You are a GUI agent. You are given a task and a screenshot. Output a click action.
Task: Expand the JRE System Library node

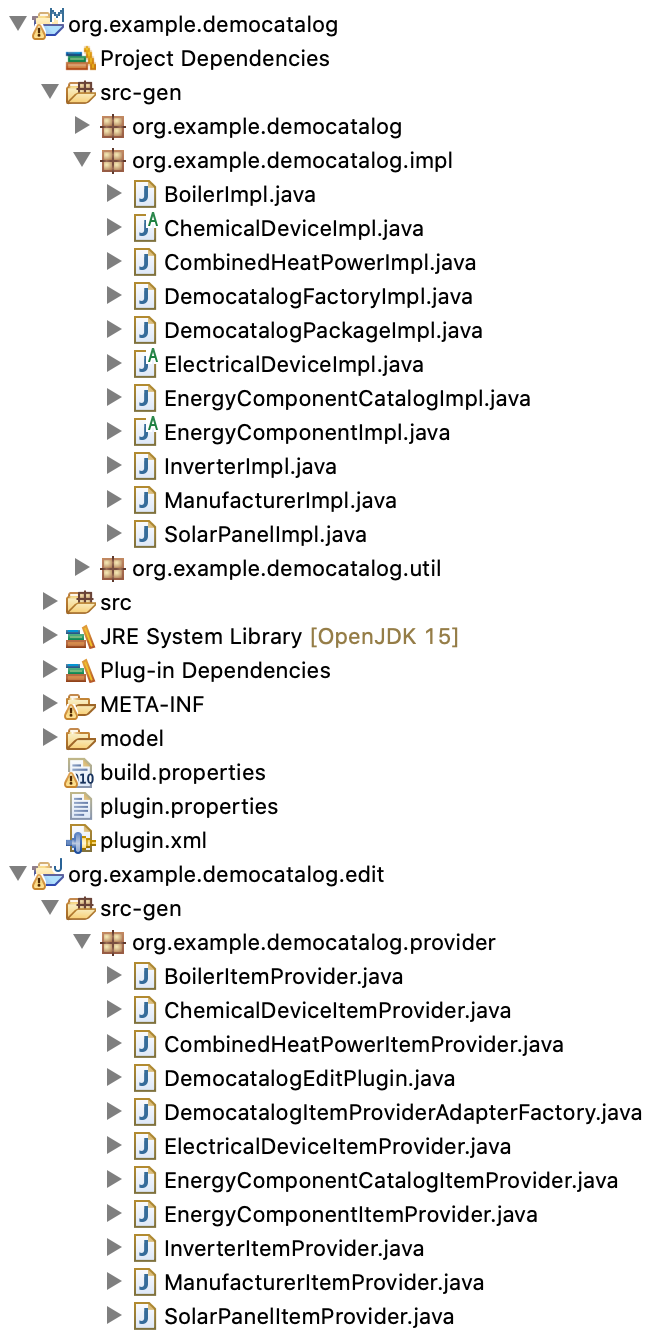click(50, 636)
